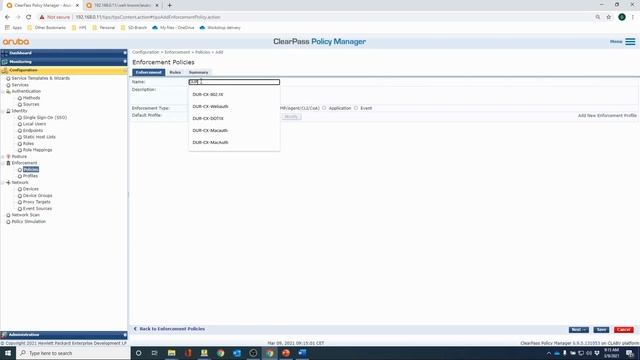Expand the Posture tree node

3,156
